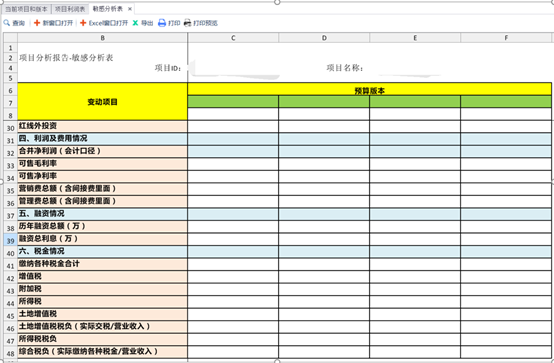
Task: Select the 缴纳各种税金合计 cell
Action: coord(102,264)
